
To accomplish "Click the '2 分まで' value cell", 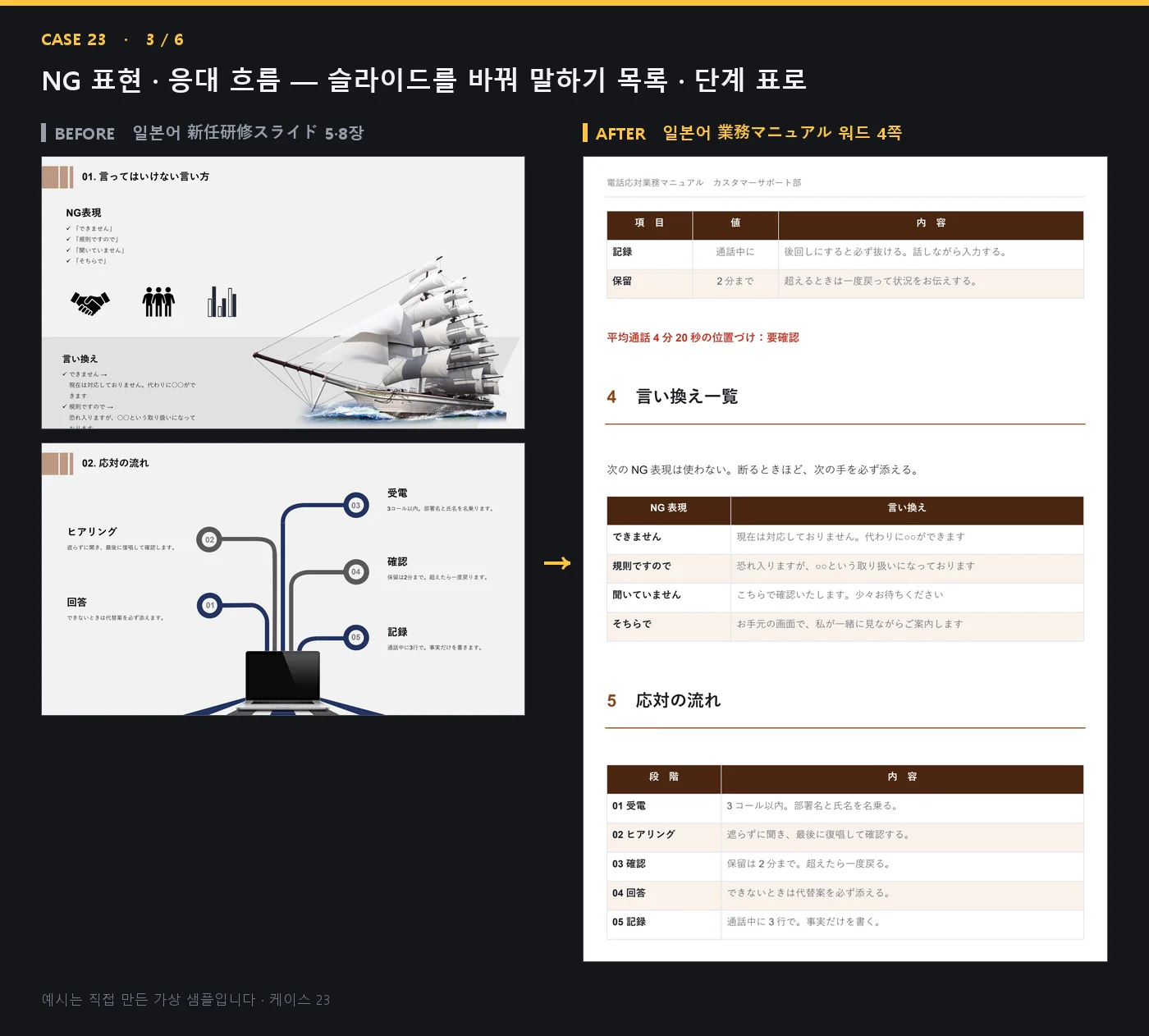I will coord(735,283).
